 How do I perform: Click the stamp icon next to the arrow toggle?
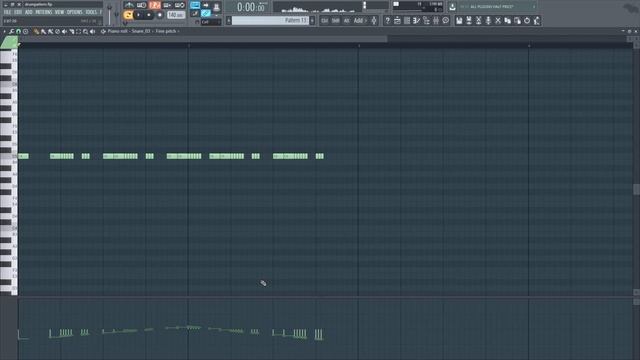pos(216,7)
